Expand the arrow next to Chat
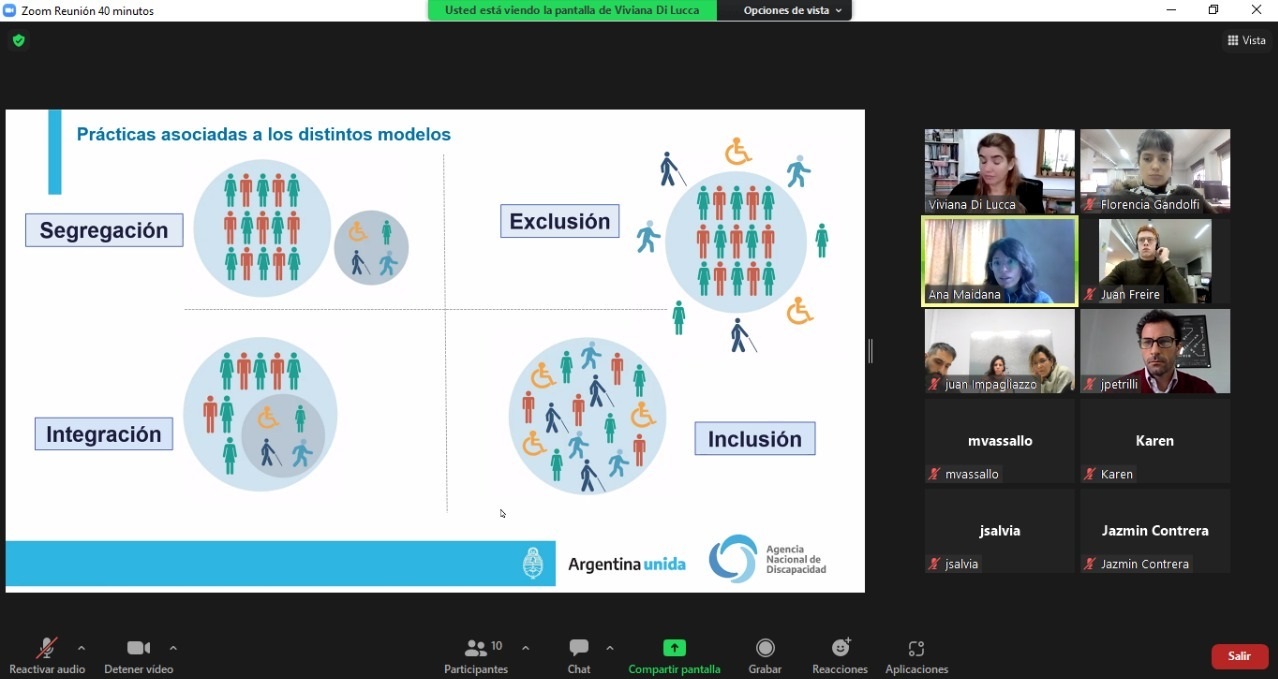Viewport: 1278px width, 679px height. click(x=610, y=648)
